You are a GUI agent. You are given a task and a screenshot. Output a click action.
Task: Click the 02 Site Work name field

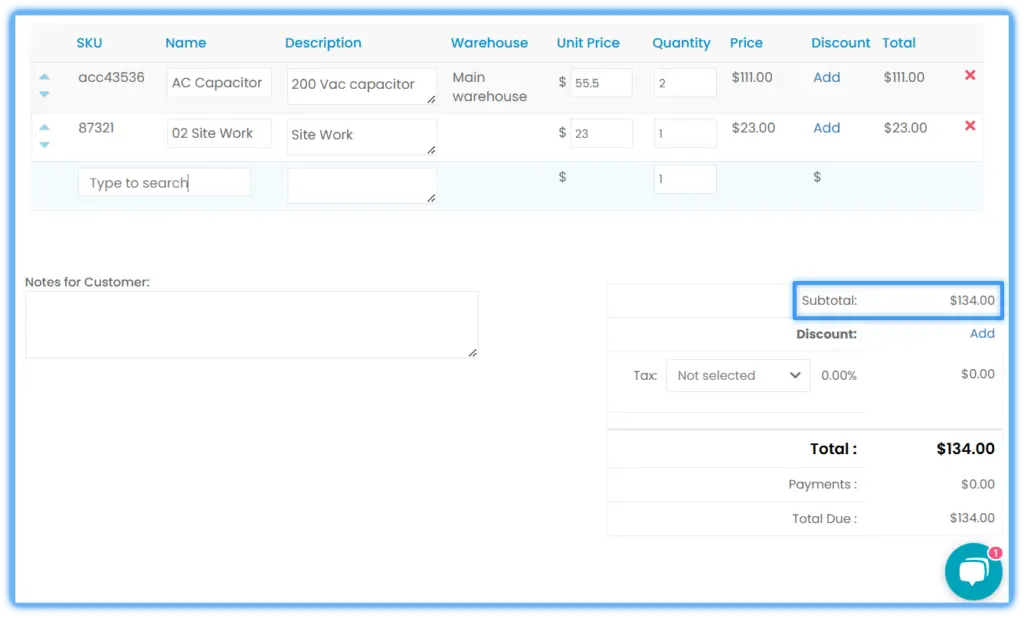click(219, 133)
